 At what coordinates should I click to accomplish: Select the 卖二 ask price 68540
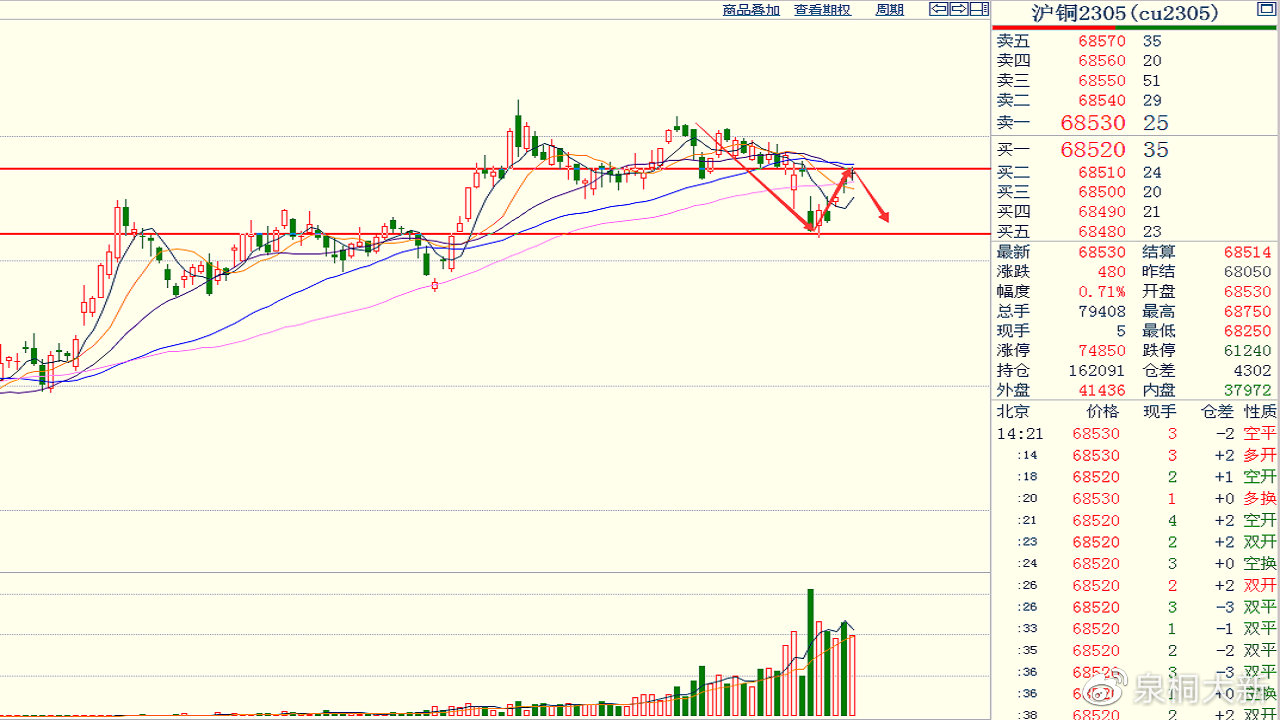[1102, 101]
